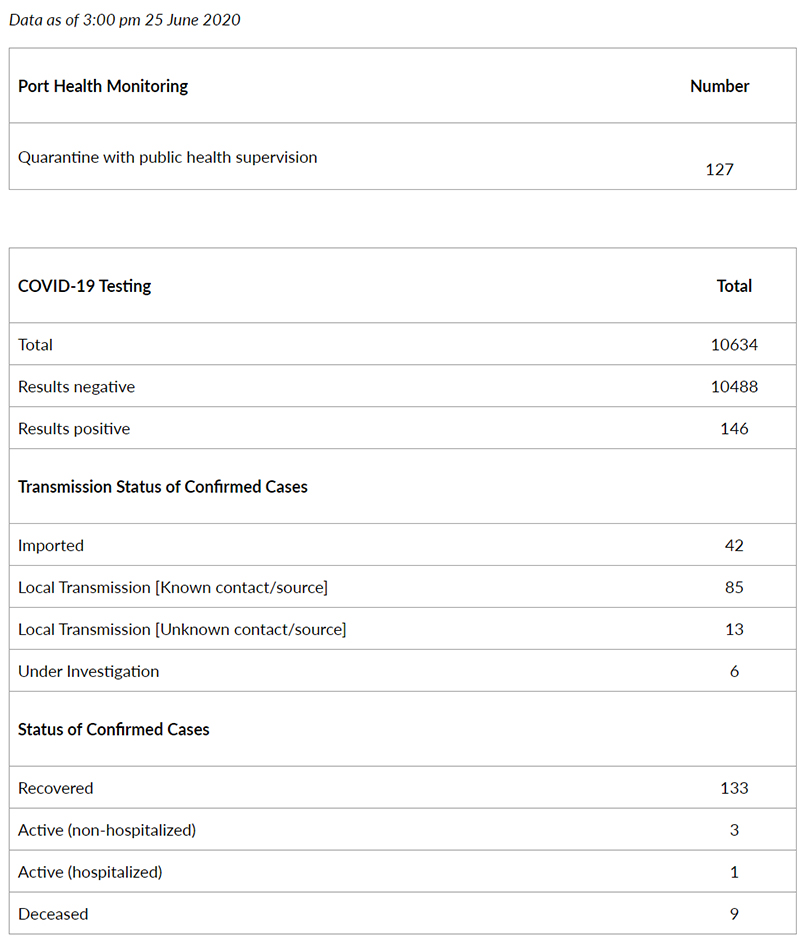Select the Port Health Monitoring header
The width and height of the screenshot is (800, 937).
click(x=103, y=86)
